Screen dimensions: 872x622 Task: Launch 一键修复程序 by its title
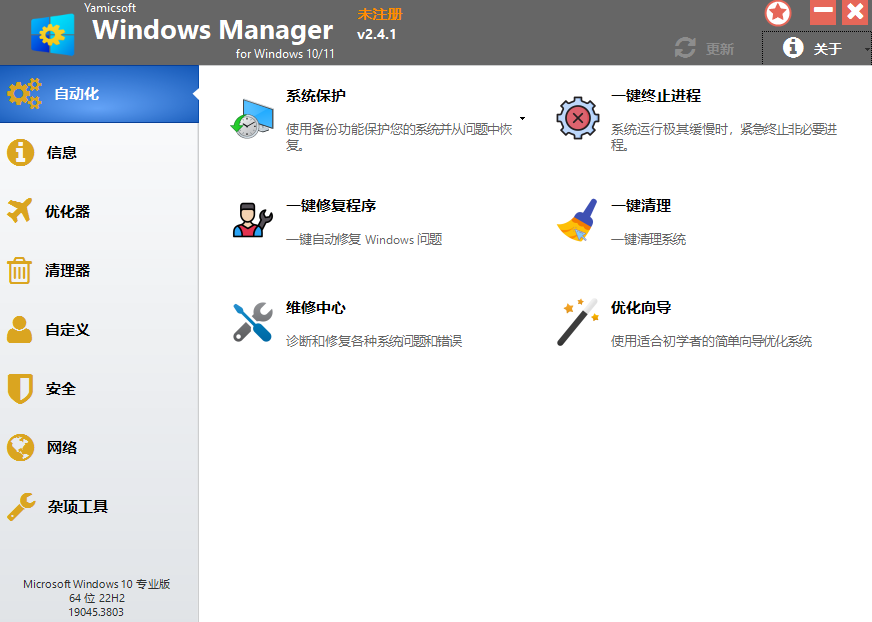click(331, 206)
